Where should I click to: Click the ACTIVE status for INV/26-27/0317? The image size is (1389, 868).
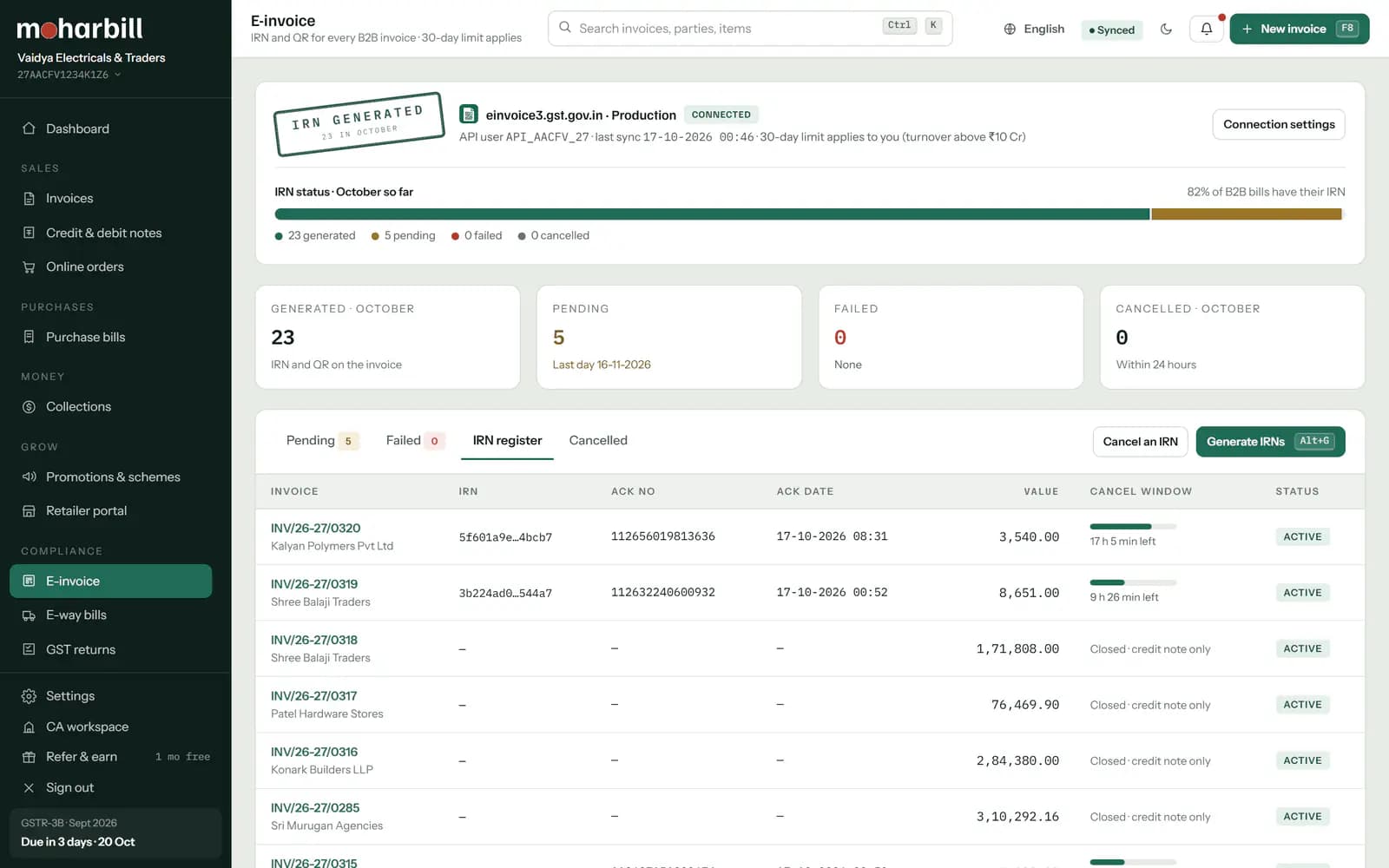[x=1302, y=705]
